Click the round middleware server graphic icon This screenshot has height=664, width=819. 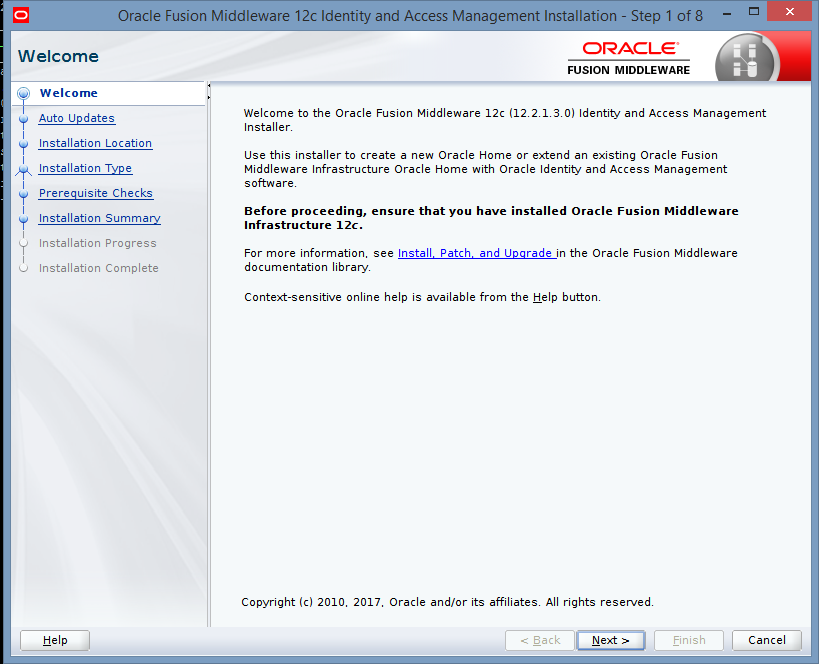(x=747, y=58)
